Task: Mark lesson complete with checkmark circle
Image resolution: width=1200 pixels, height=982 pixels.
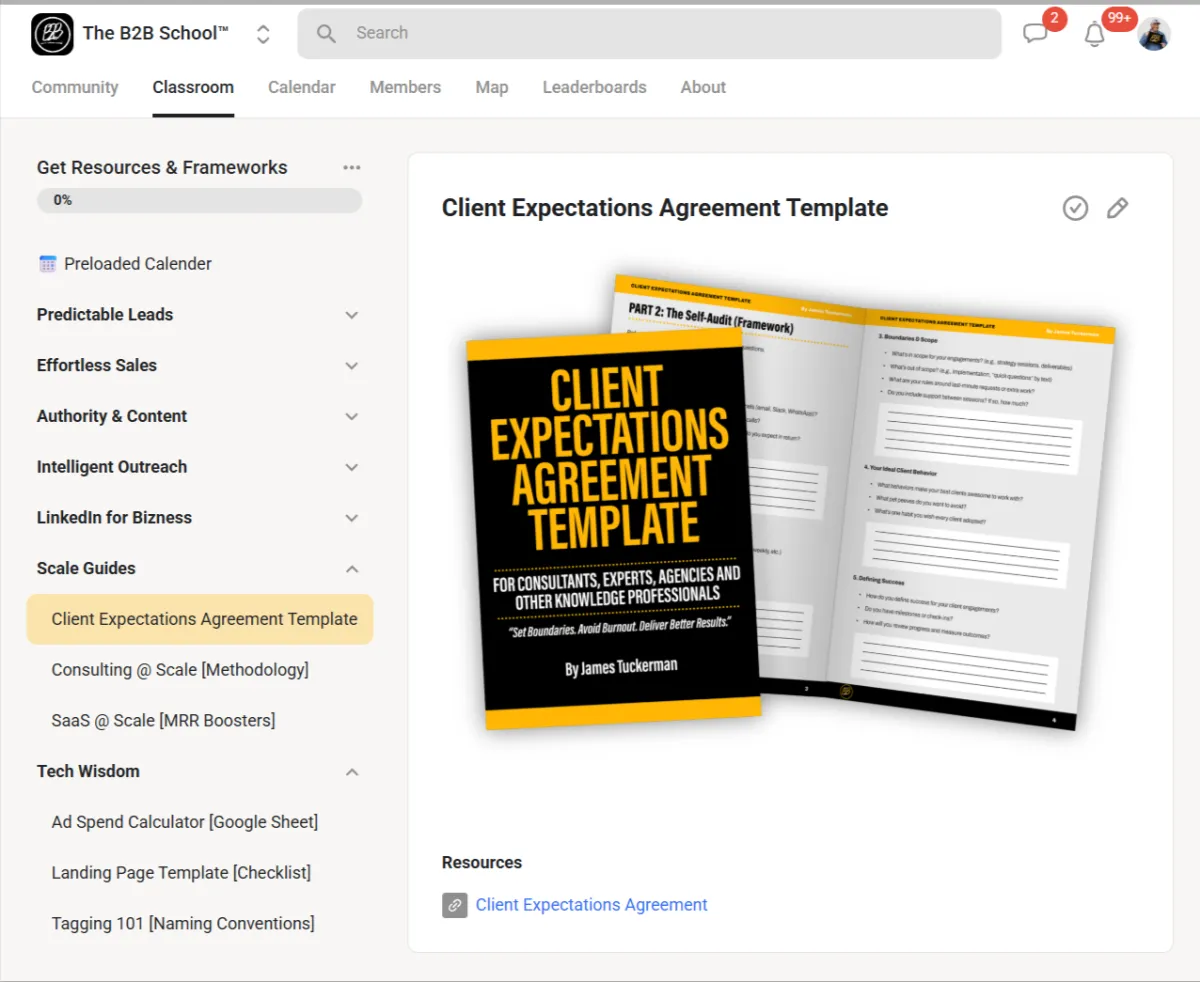Action: 1075,208
